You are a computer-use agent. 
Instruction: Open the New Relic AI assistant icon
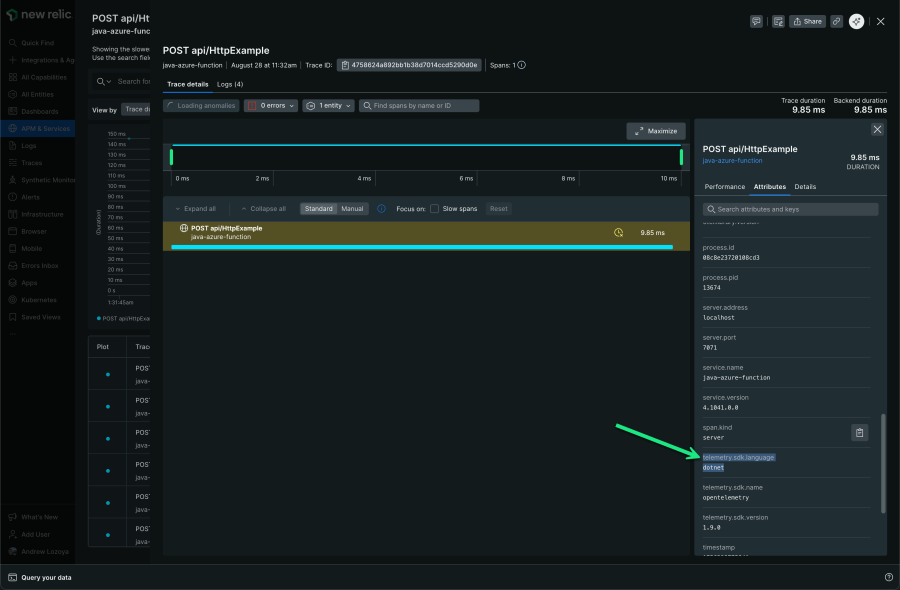(x=856, y=21)
